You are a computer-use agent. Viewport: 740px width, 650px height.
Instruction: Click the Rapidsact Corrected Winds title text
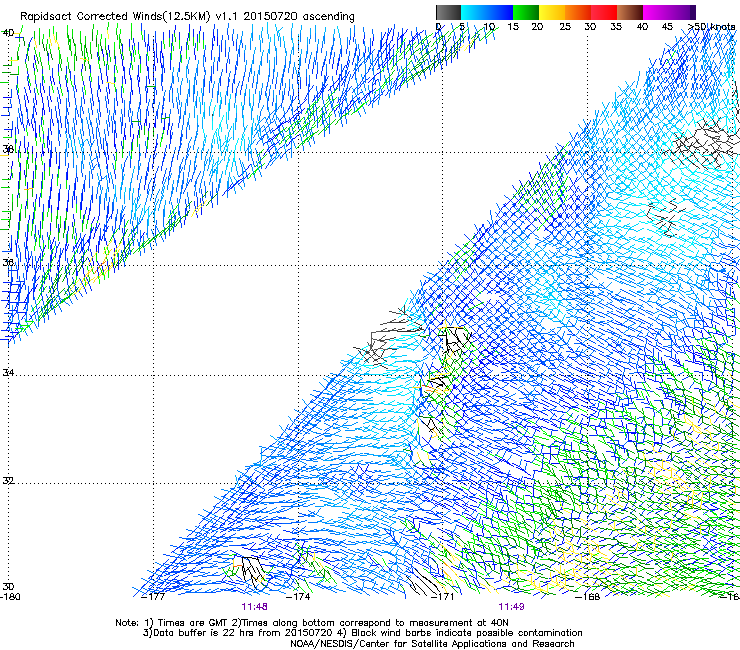tap(187, 16)
